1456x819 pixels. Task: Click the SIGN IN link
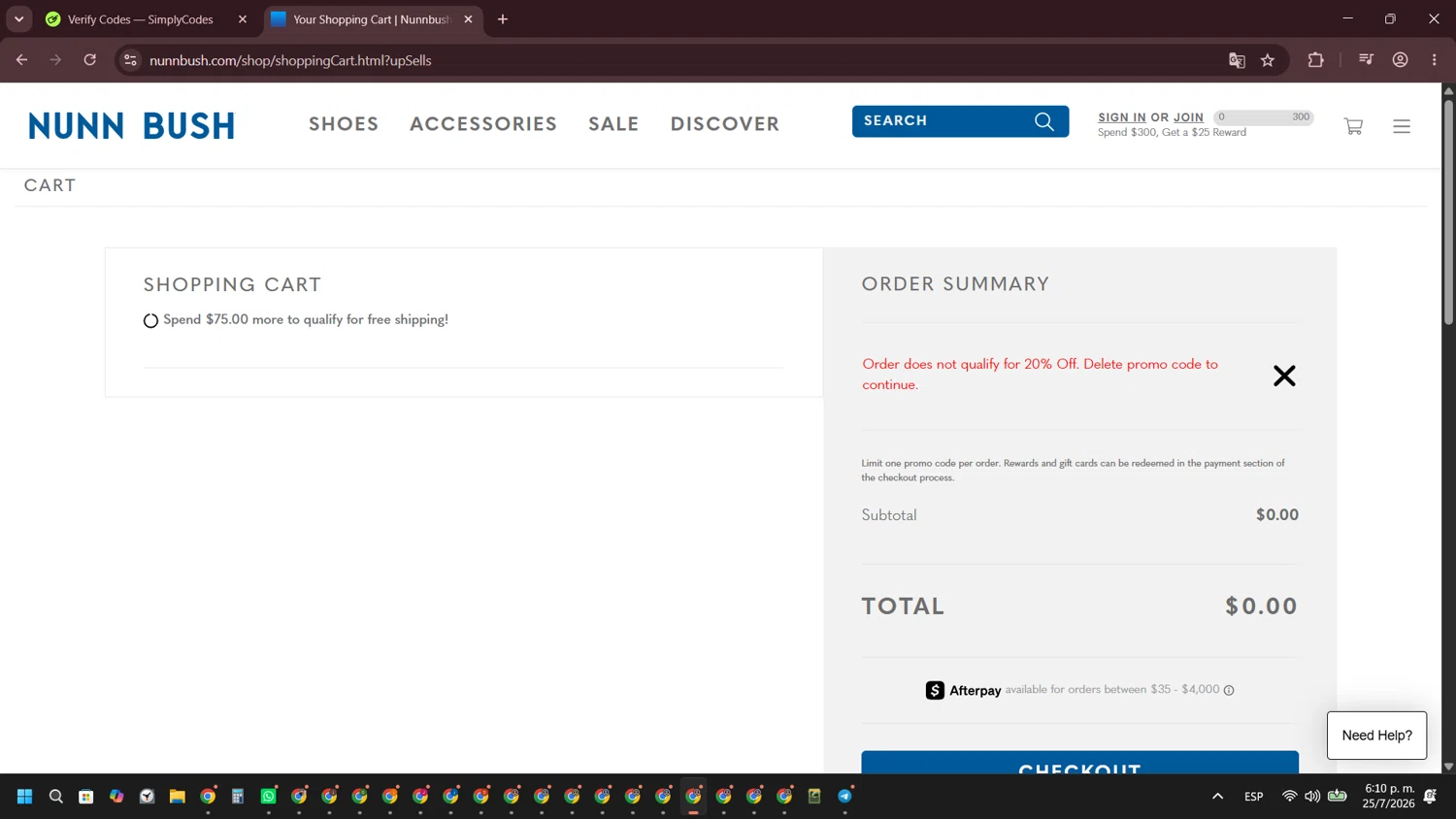[x=1122, y=117]
